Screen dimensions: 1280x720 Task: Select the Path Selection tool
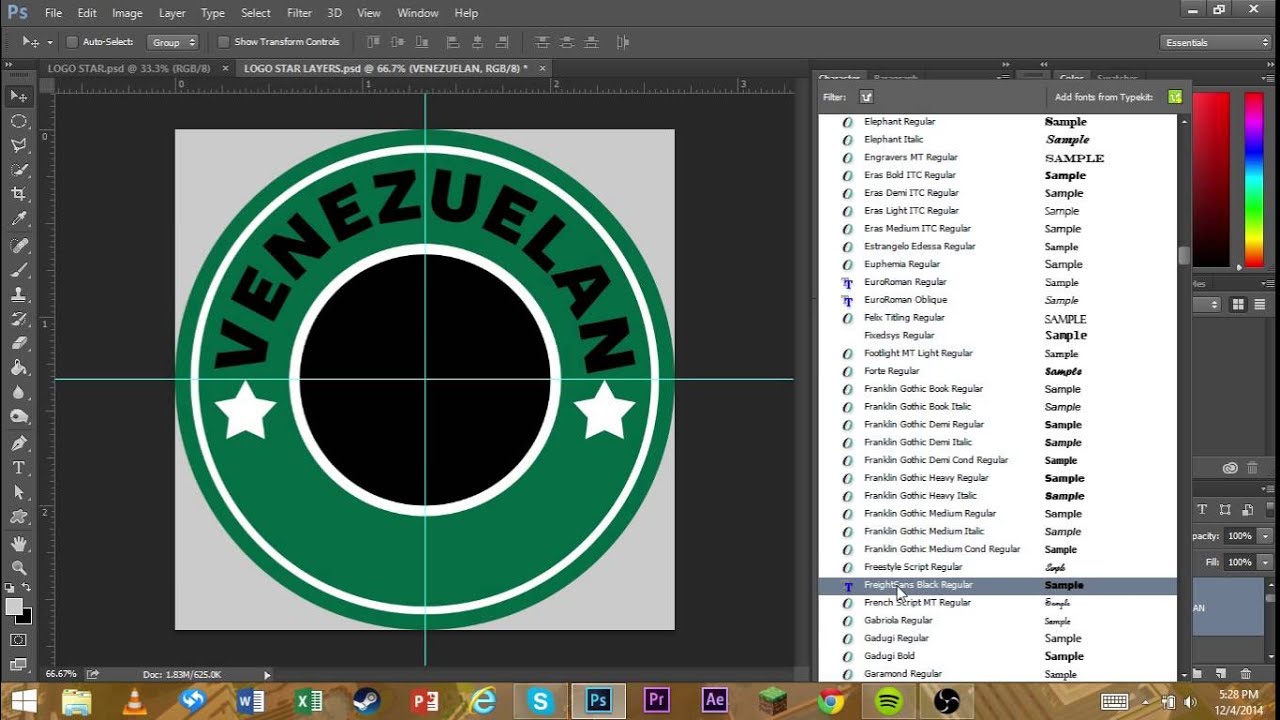(x=19, y=493)
